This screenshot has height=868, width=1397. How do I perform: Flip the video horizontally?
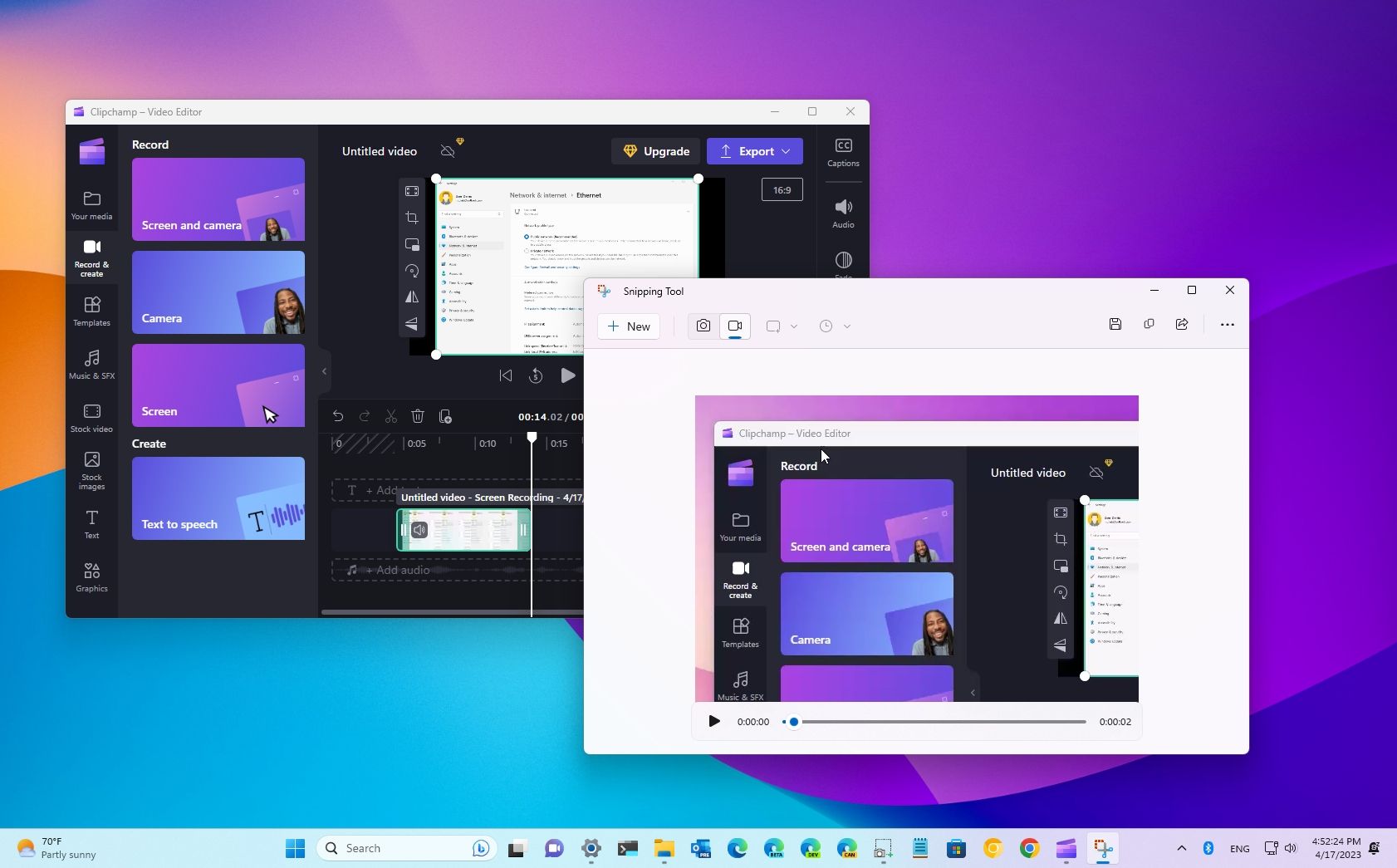tap(413, 296)
